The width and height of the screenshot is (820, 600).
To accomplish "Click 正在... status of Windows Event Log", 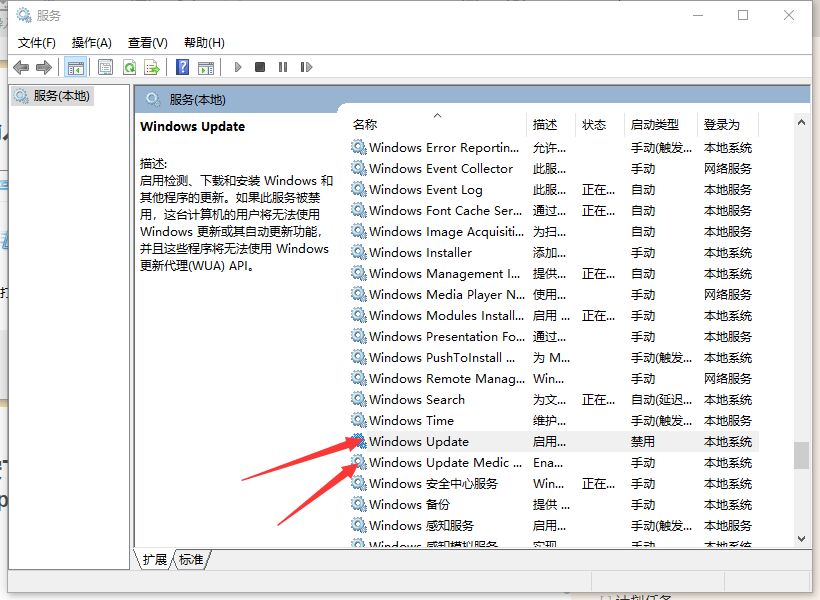I will [x=598, y=189].
